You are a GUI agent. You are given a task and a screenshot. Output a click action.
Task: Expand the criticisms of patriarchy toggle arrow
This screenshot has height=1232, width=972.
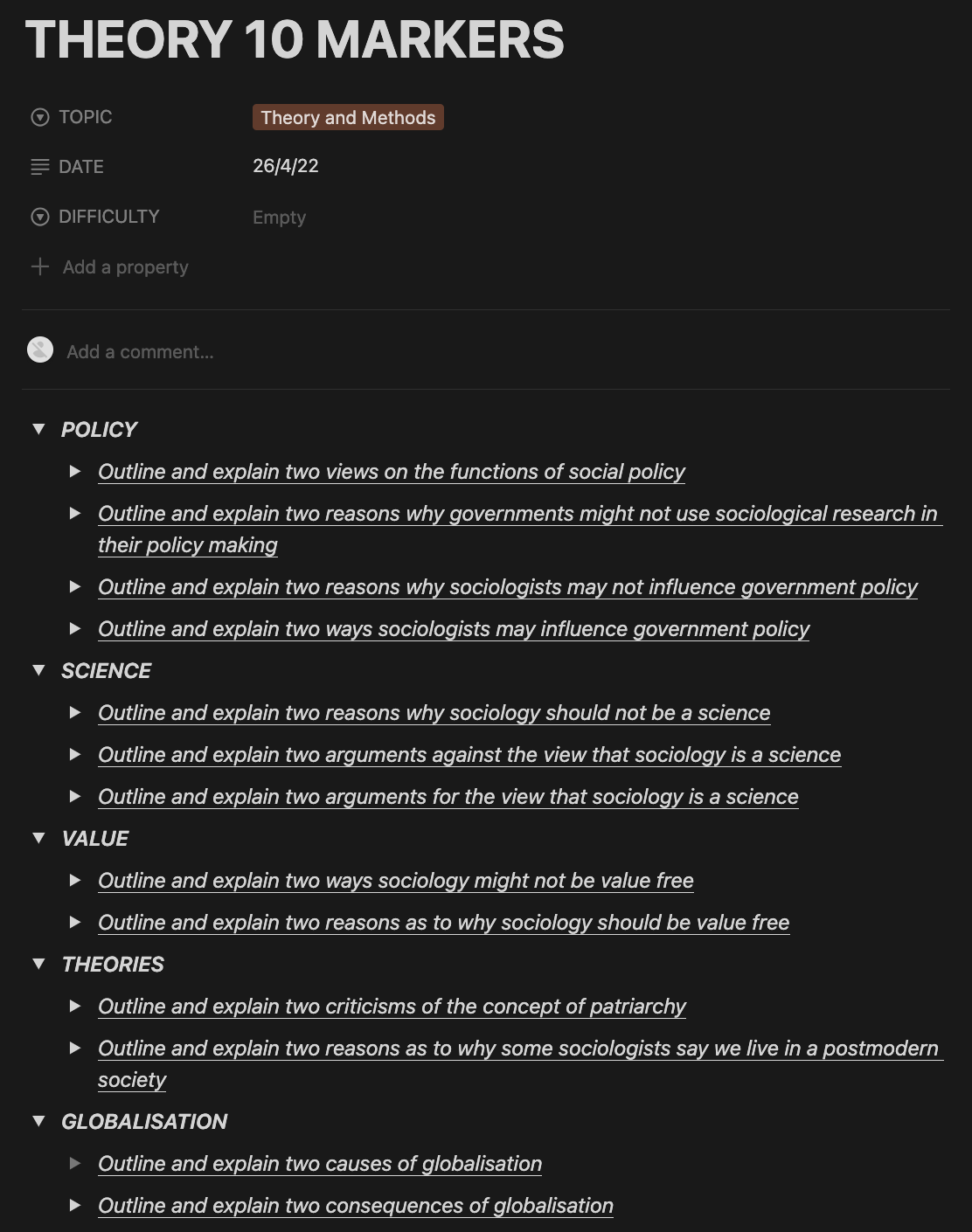75,1006
